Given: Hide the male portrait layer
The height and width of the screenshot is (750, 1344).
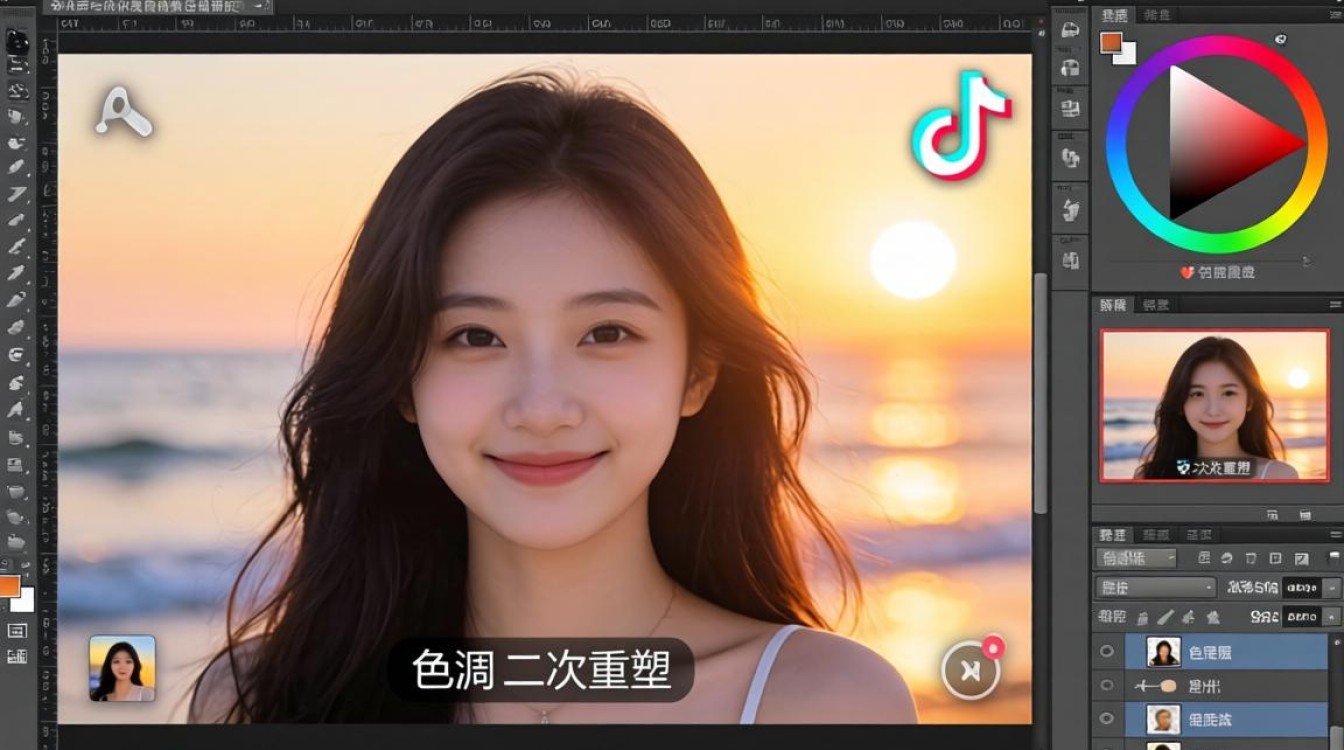Looking at the screenshot, I should tap(1107, 717).
